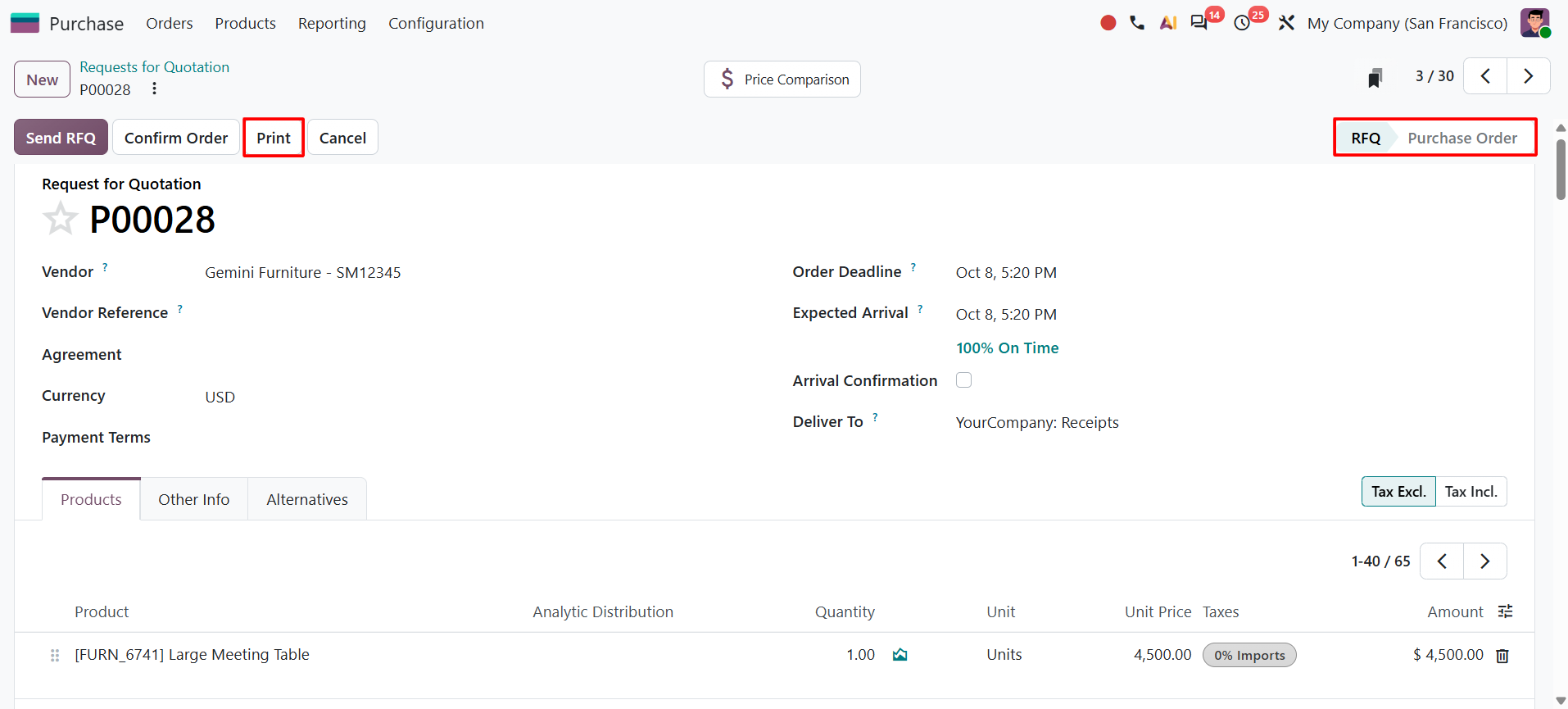Go back to Requests for Quotation
The height and width of the screenshot is (709, 1568).
click(154, 67)
